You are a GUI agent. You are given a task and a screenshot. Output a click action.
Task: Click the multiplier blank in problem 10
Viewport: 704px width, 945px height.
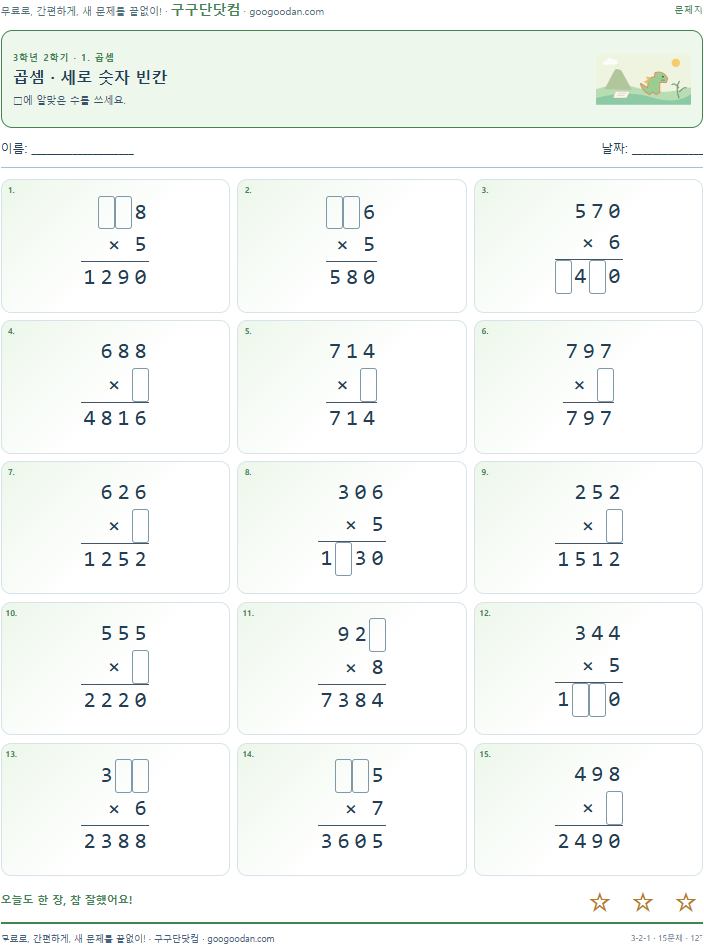coord(140,667)
